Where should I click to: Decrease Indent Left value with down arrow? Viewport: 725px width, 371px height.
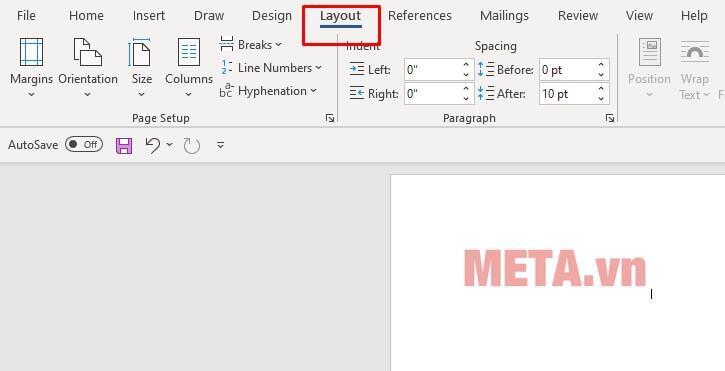click(466, 75)
